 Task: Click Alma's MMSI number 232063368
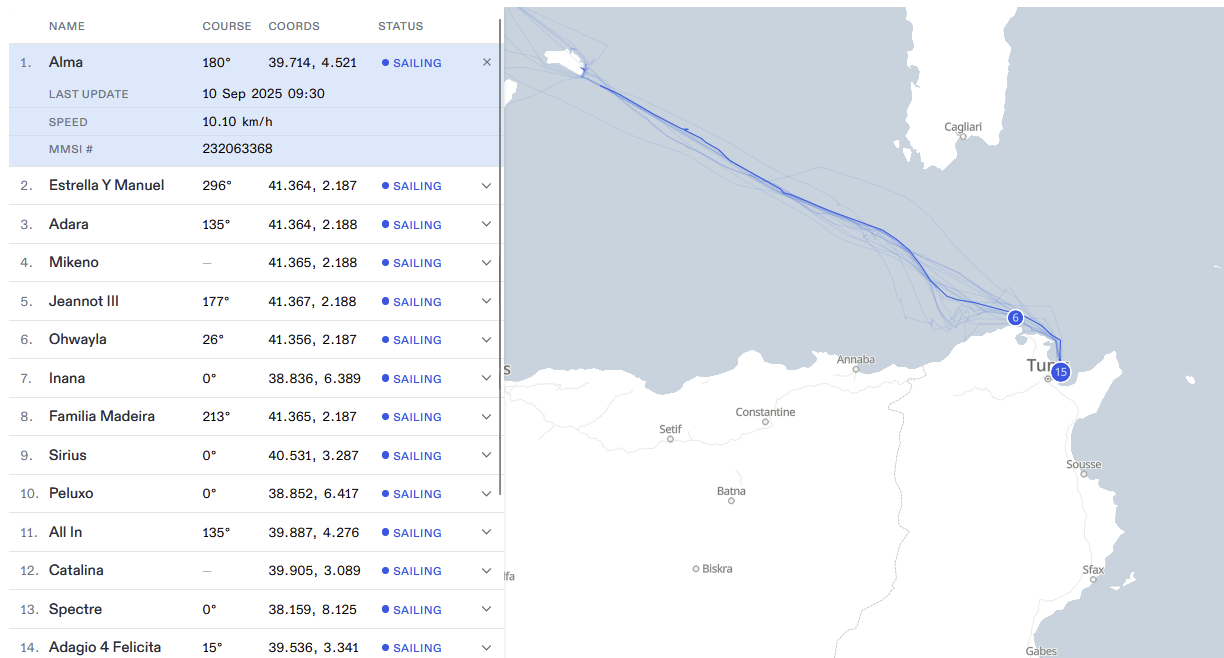(237, 149)
